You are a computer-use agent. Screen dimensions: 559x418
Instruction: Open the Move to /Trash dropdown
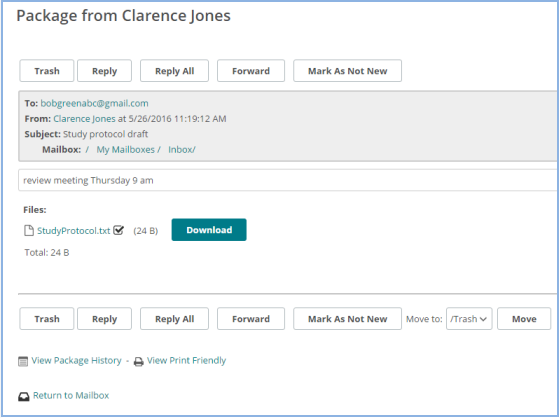tap(469, 319)
